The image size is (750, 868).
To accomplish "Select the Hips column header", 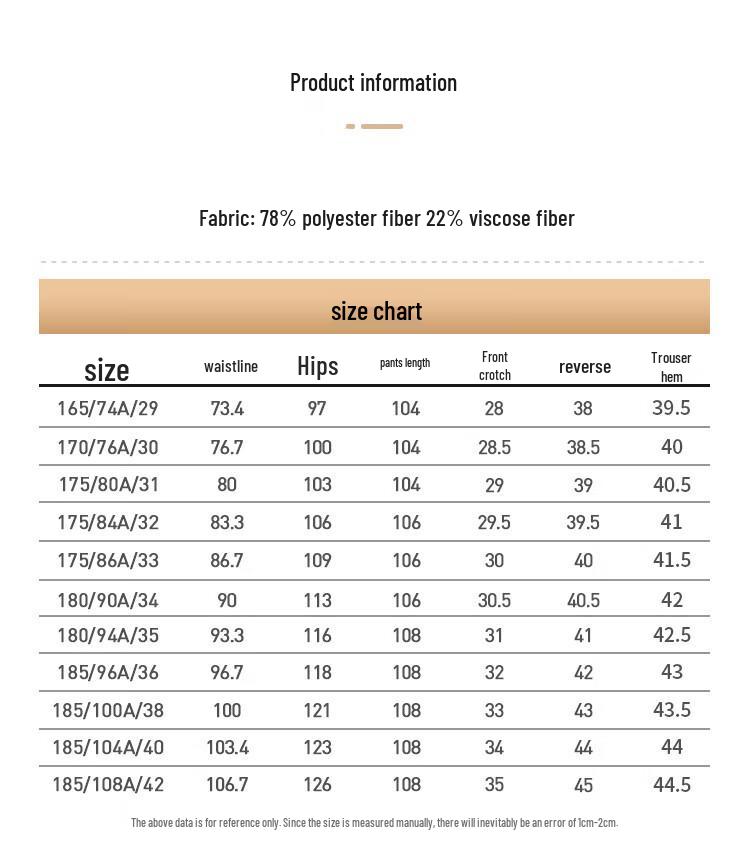I will point(318,366).
